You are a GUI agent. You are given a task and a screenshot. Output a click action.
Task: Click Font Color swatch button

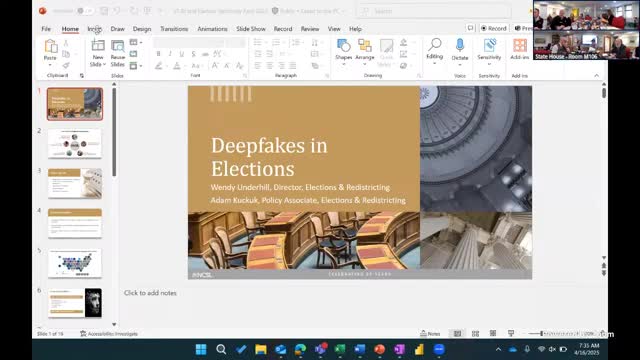[177, 66]
